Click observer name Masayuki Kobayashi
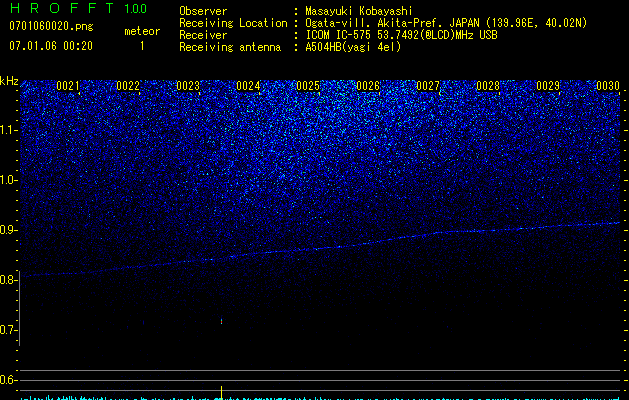This screenshot has width=629, height=400. (x=359, y=11)
